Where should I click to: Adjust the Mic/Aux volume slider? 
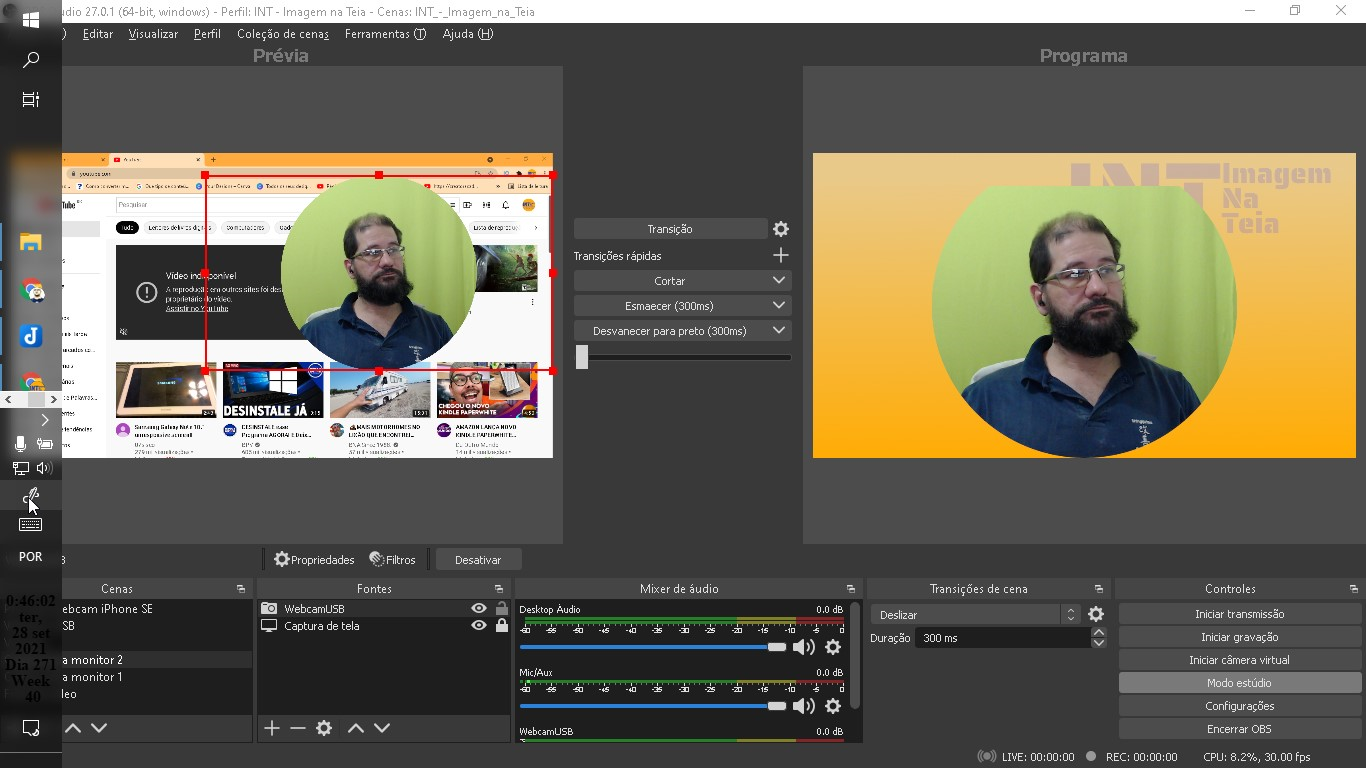pos(775,706)
